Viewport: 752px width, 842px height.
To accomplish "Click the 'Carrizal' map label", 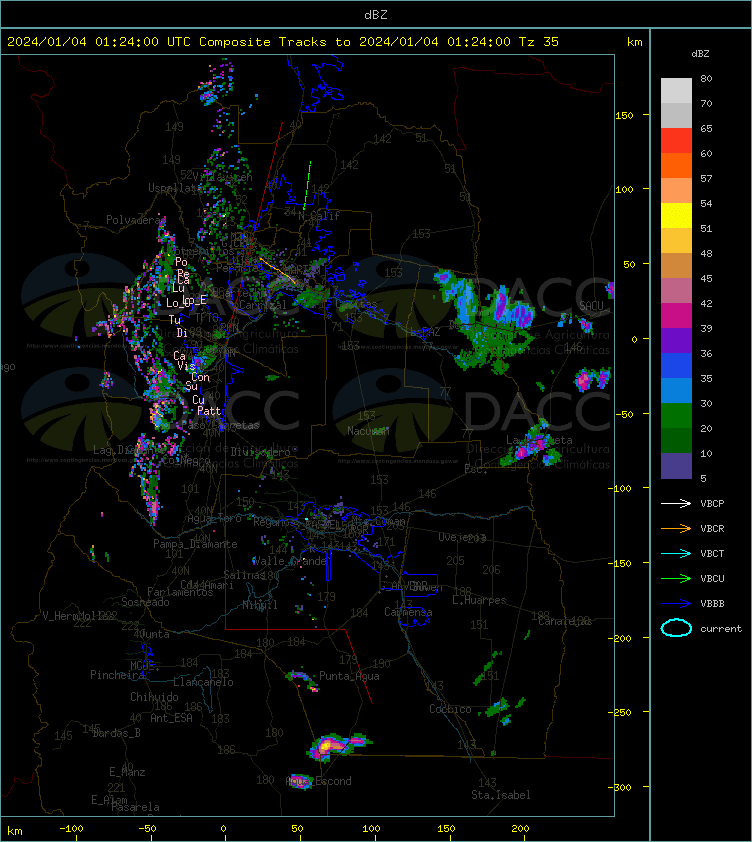I will [x=263, y=305].
